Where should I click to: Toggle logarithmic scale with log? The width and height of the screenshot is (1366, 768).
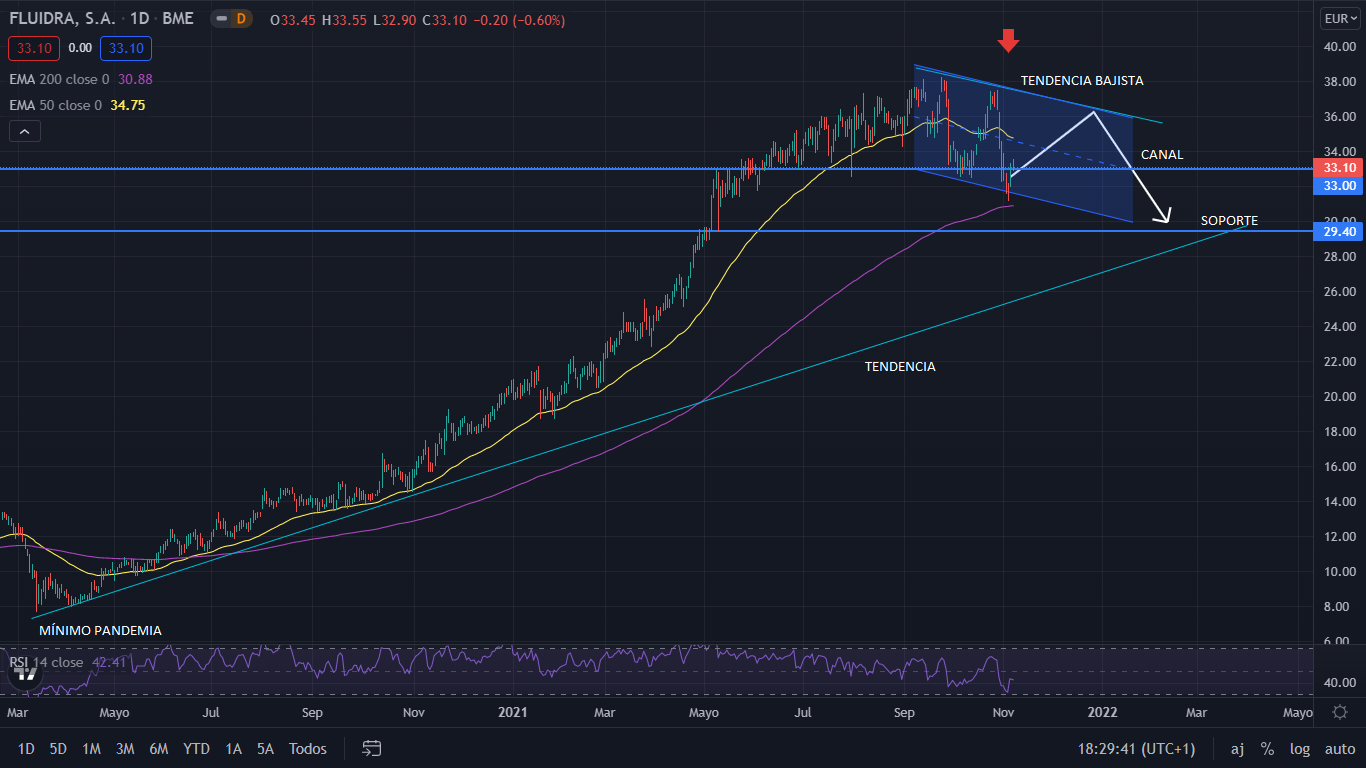point(1299,748)
